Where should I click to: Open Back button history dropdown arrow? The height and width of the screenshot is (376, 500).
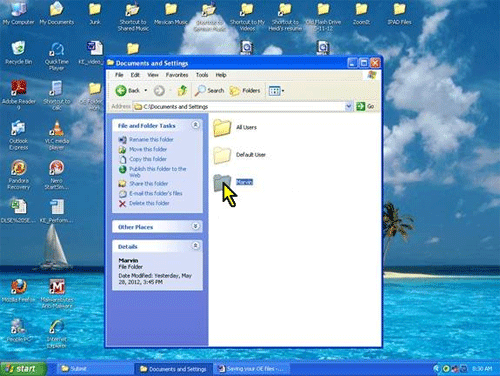click(x=146, y=90)
